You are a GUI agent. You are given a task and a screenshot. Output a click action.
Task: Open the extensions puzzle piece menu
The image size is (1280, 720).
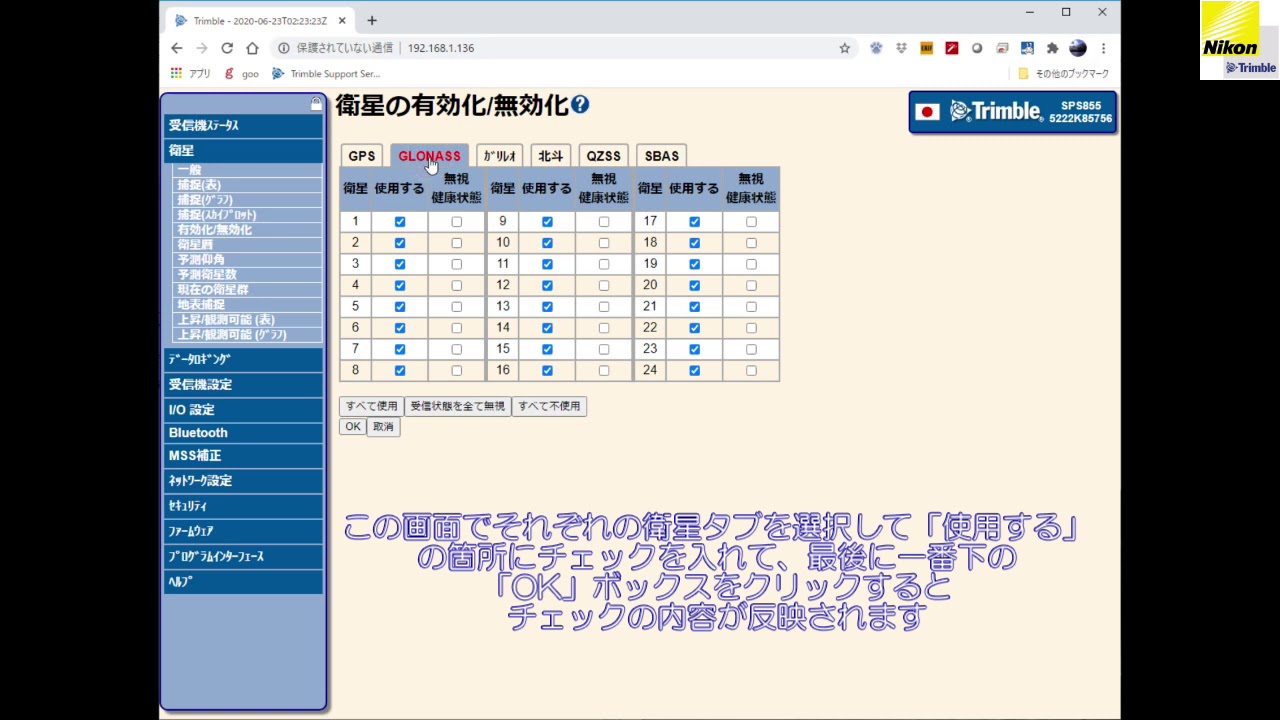point(1052,48)
